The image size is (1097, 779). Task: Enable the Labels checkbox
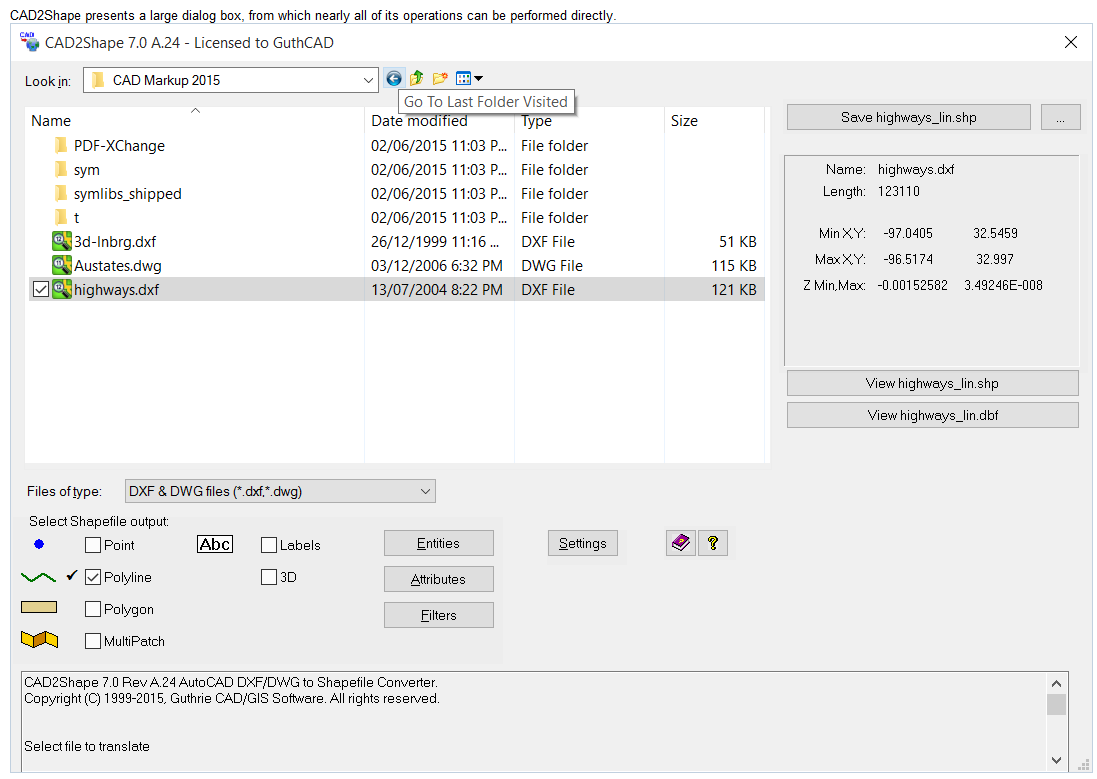(x=269, y=546)
